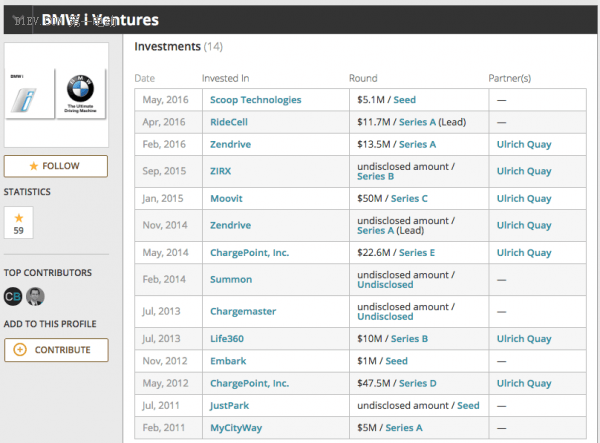Click Series B link in Life360 row
600x443 pixels.
click(x=409, y=339)
